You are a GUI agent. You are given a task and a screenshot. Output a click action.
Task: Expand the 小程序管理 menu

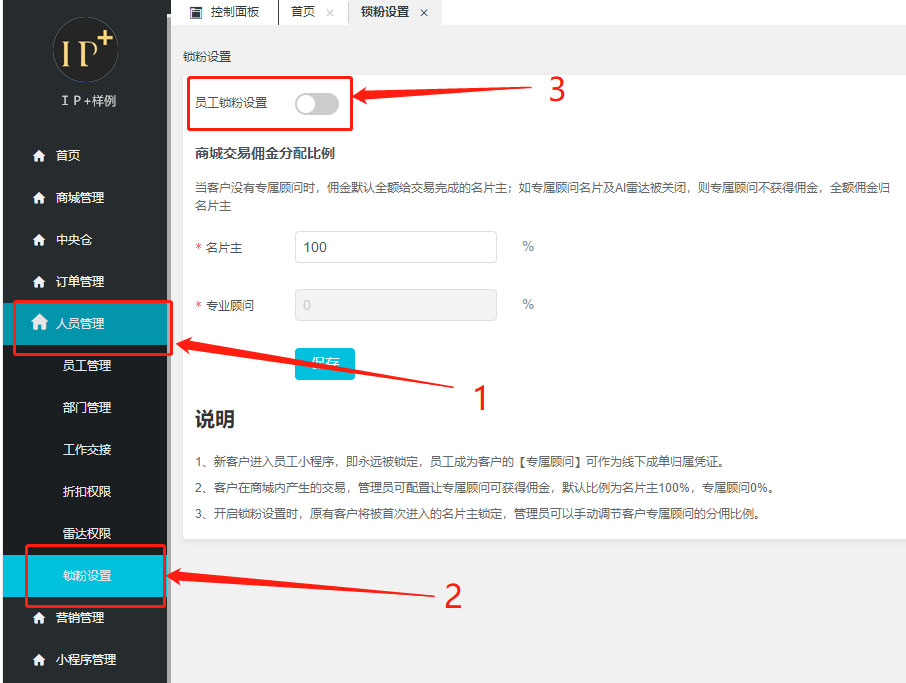(86, 660)
